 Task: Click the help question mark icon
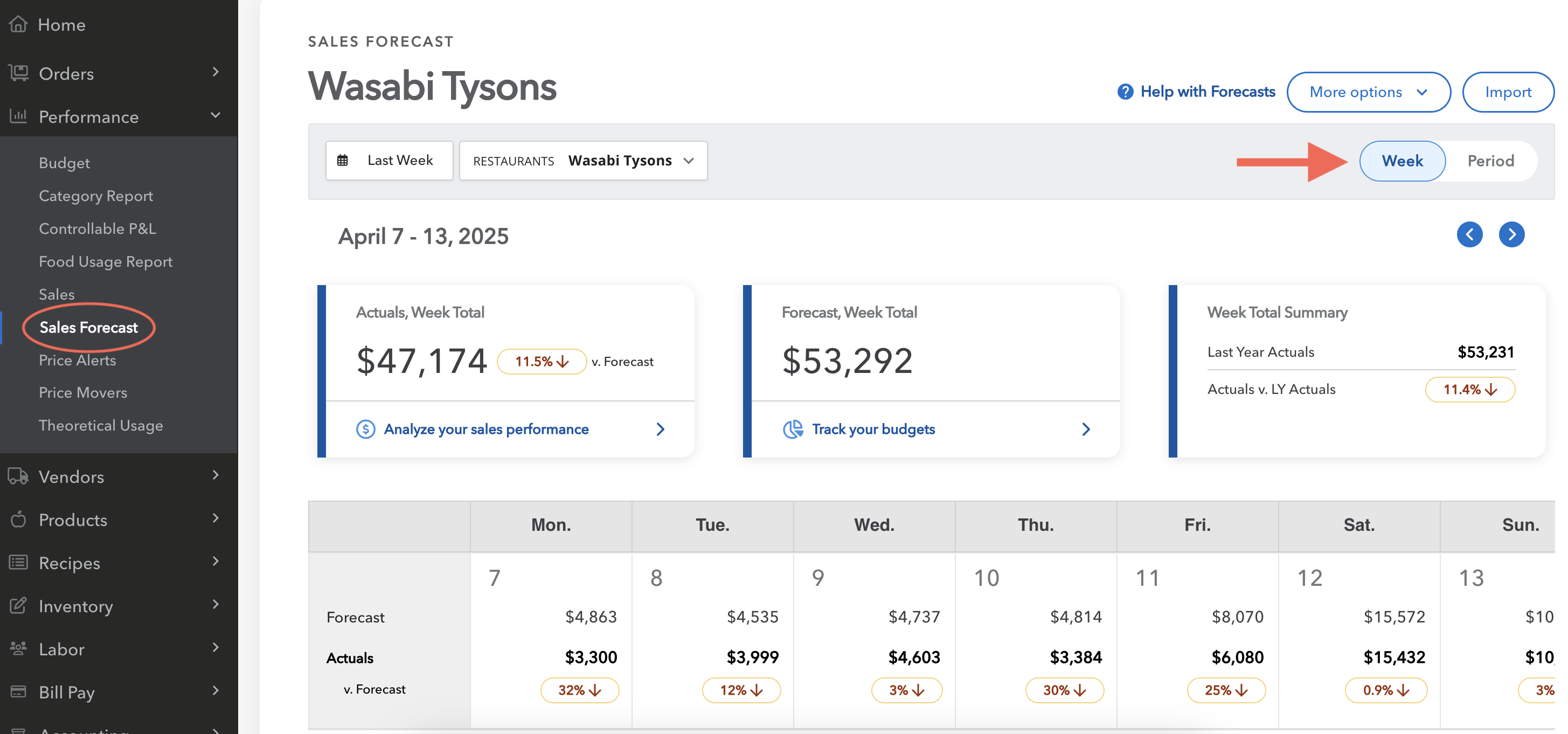[1126, 92]
